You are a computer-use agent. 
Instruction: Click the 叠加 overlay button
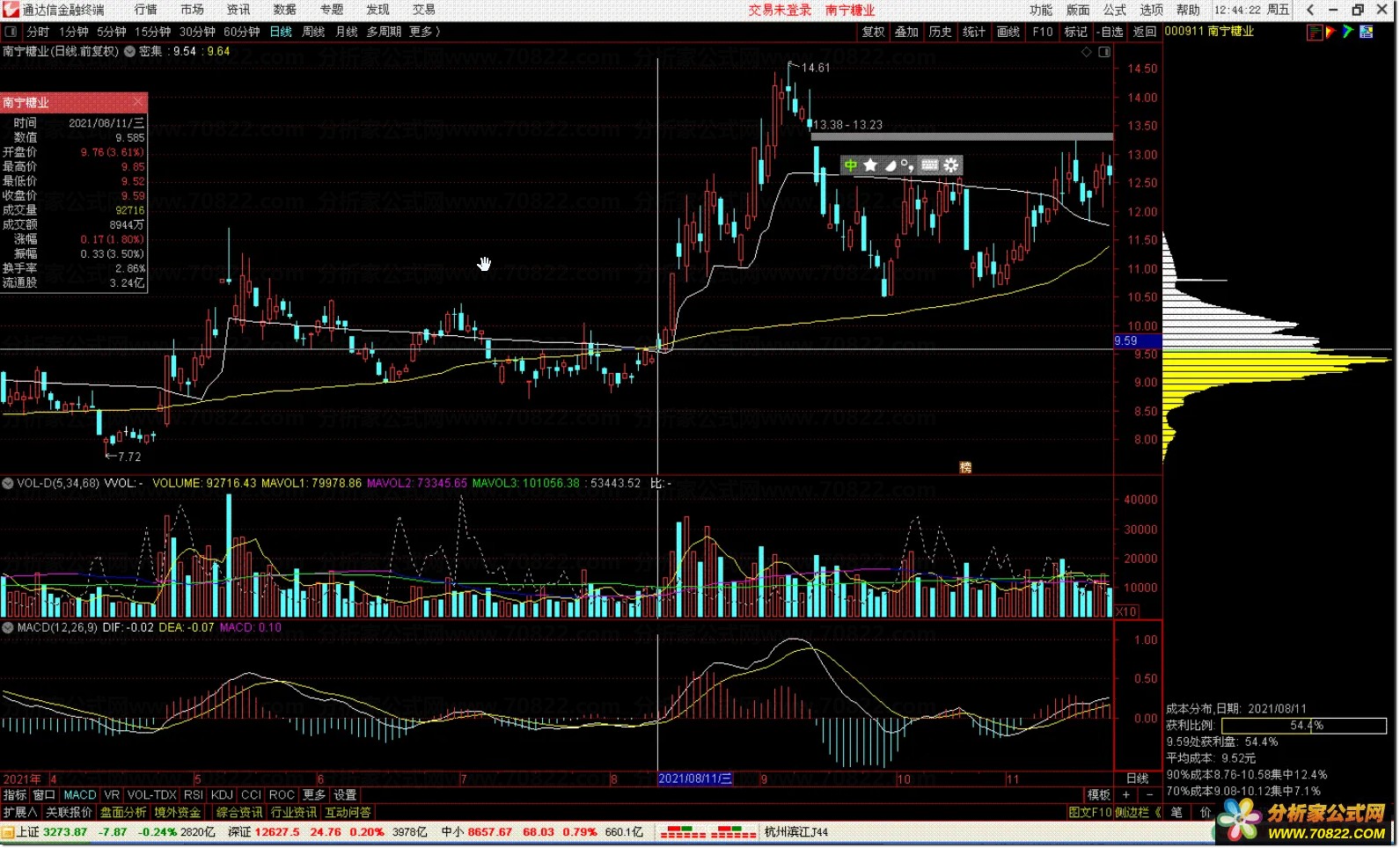(906, 32)
